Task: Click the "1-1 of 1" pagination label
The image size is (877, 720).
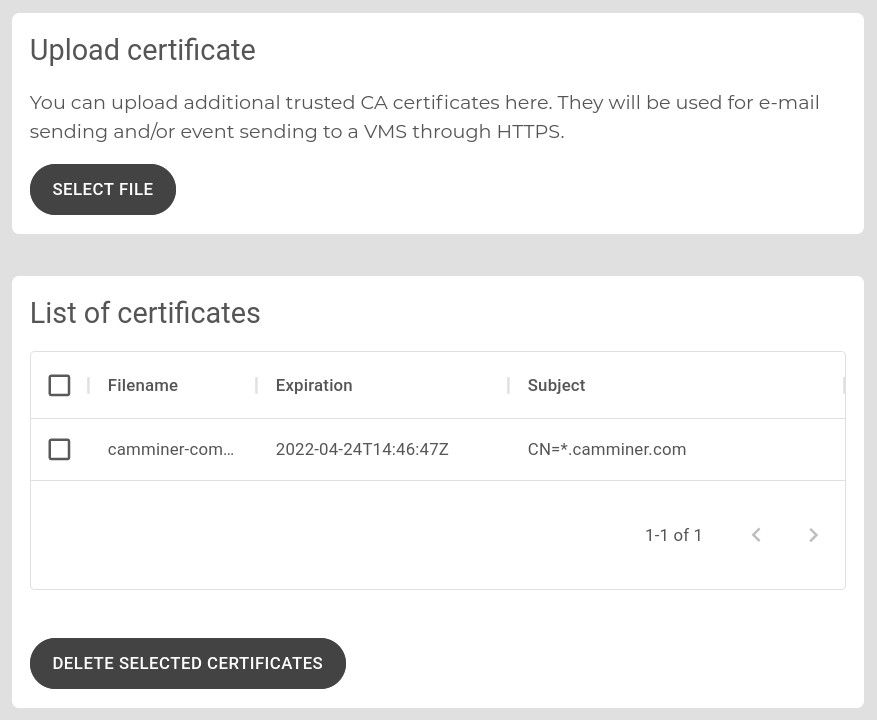Action: [x=673, y=535]
